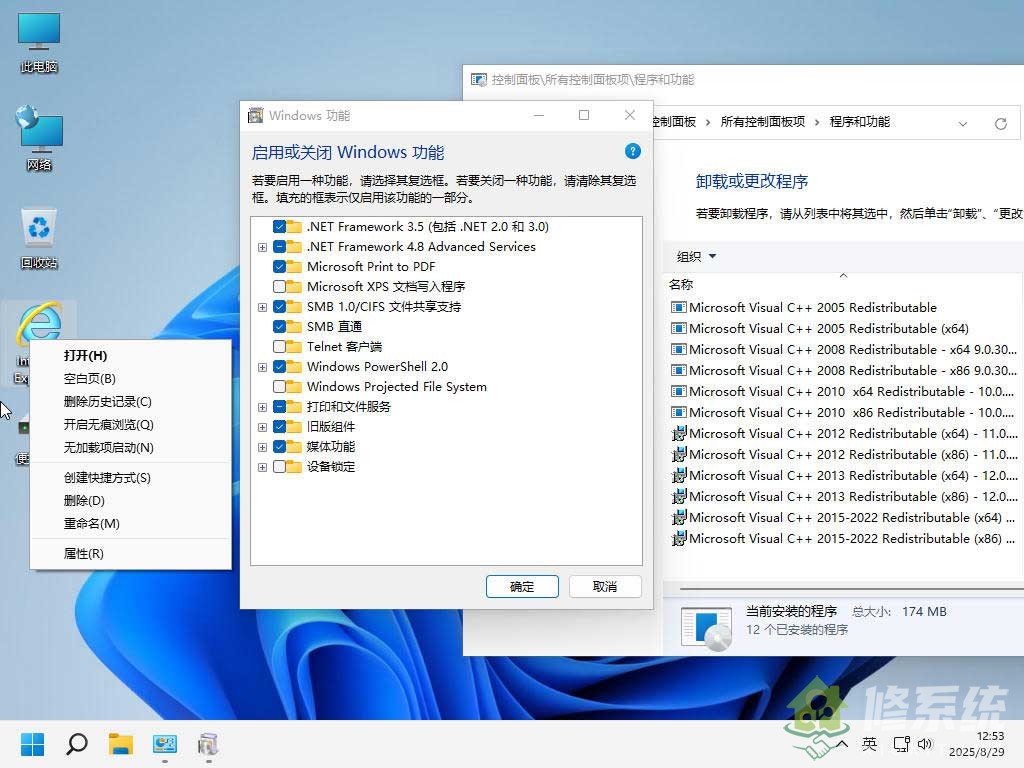Check the 设备锁定 checkbox
The image size is (1024, 768).
coord(280,467)
